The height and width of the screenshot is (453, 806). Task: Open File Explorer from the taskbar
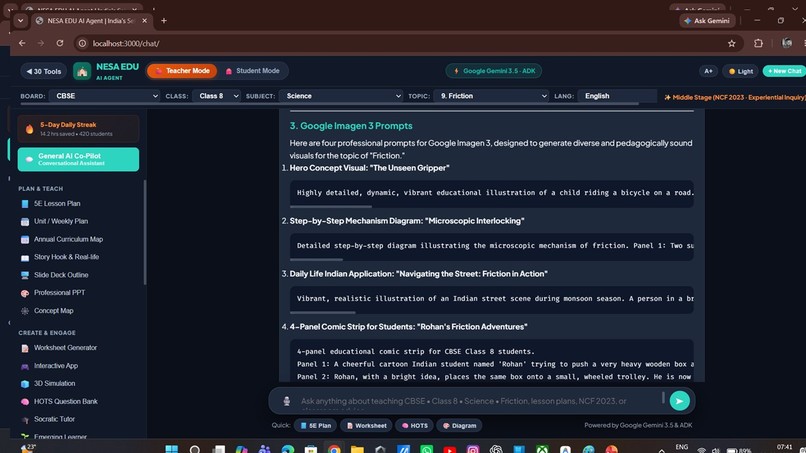point(357,449)
